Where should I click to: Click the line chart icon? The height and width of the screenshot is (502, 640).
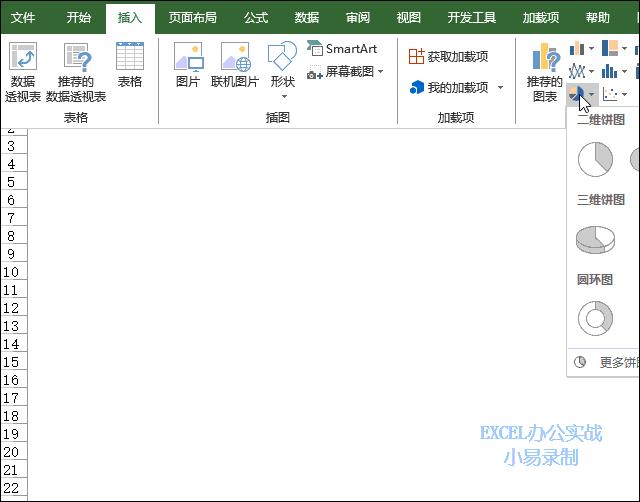[x=577, y=72]
